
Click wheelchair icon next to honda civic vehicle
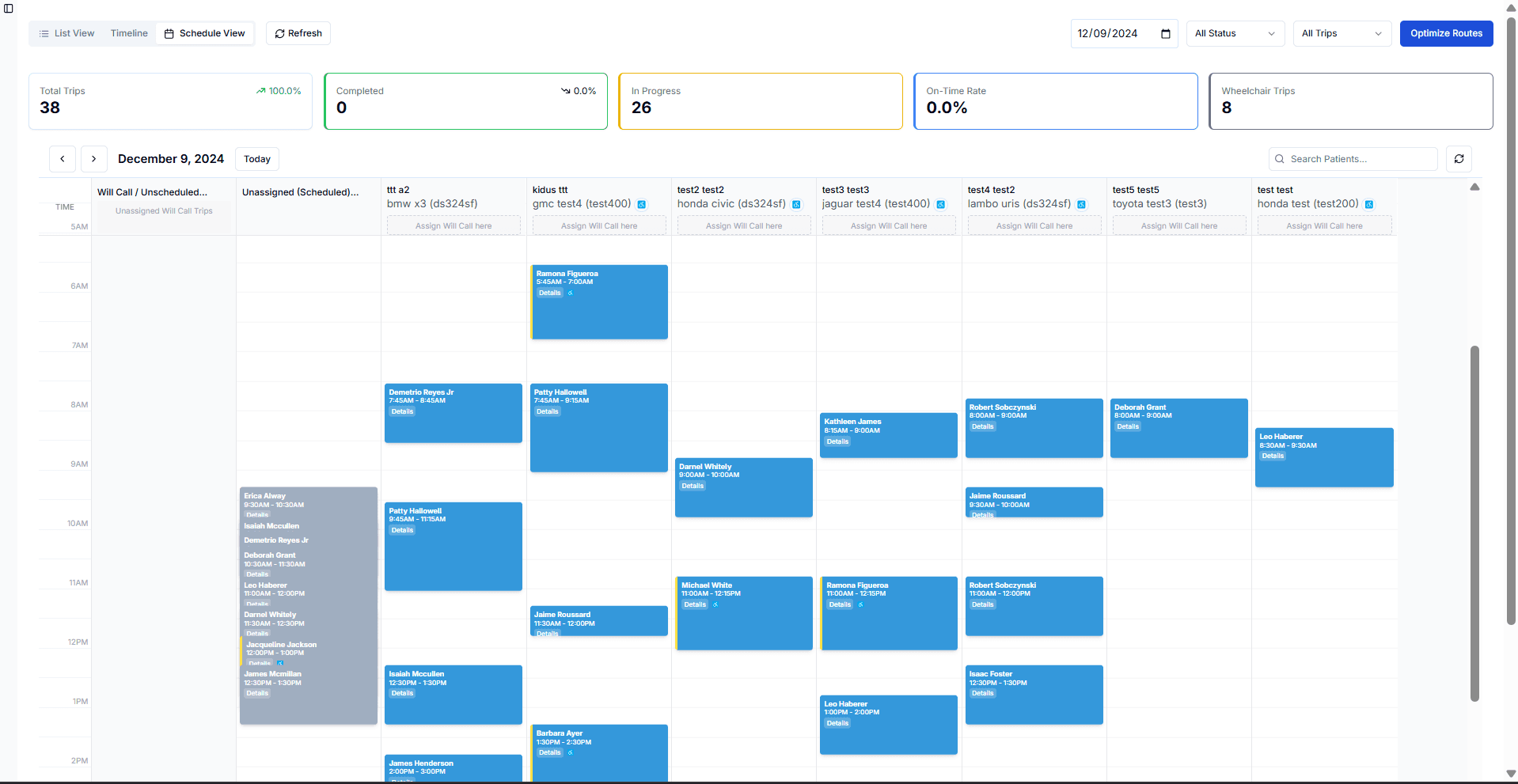point(796,205)
